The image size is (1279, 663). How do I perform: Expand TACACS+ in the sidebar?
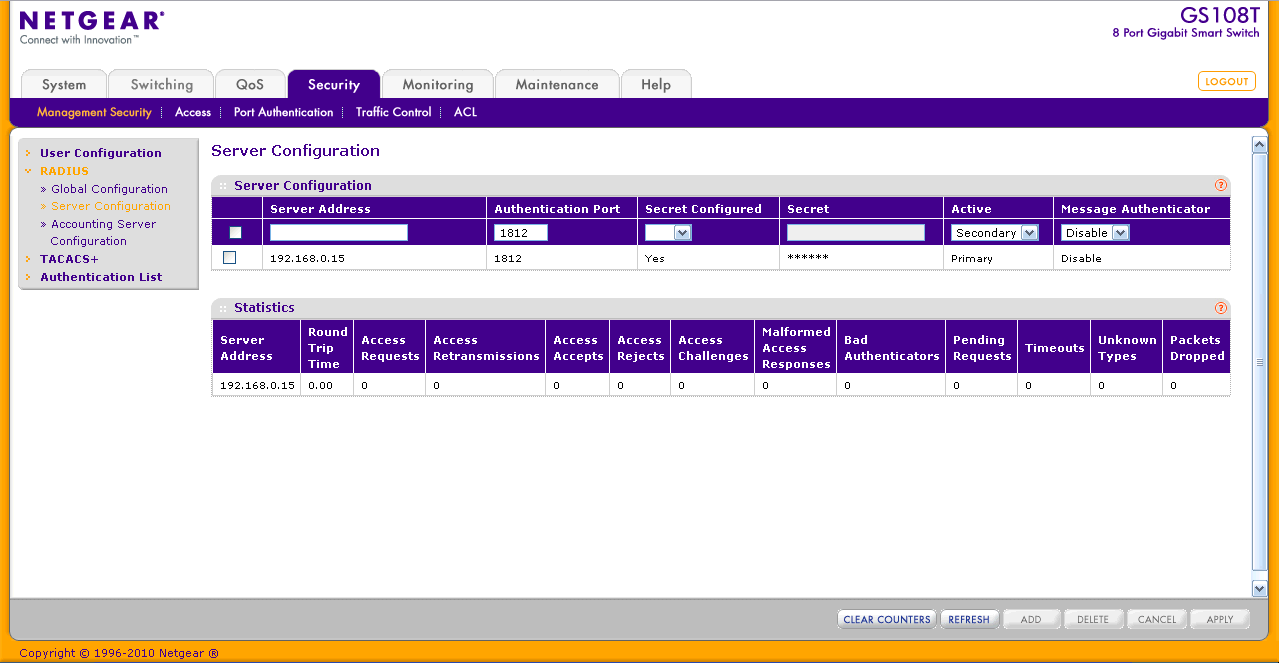coord(69,259)
